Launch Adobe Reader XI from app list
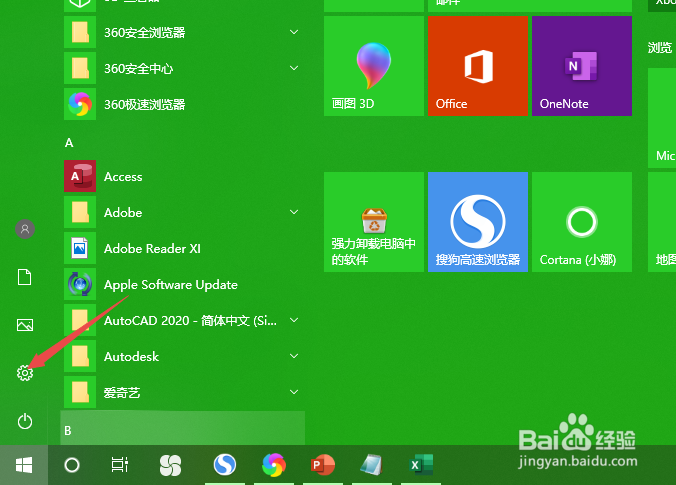 click(x=184, y=248)
